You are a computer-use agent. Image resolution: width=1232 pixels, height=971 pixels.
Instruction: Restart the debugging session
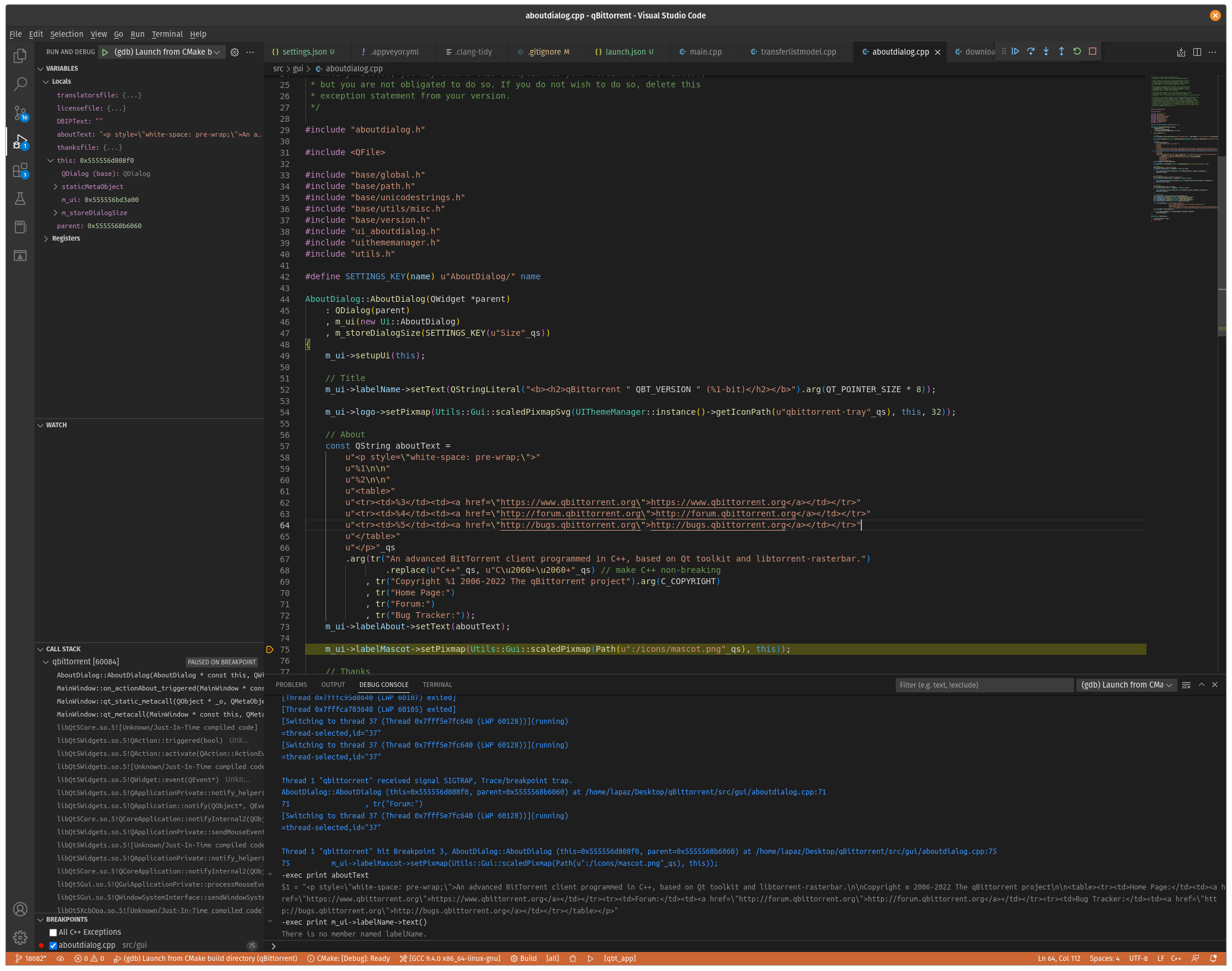point(1076,52)
